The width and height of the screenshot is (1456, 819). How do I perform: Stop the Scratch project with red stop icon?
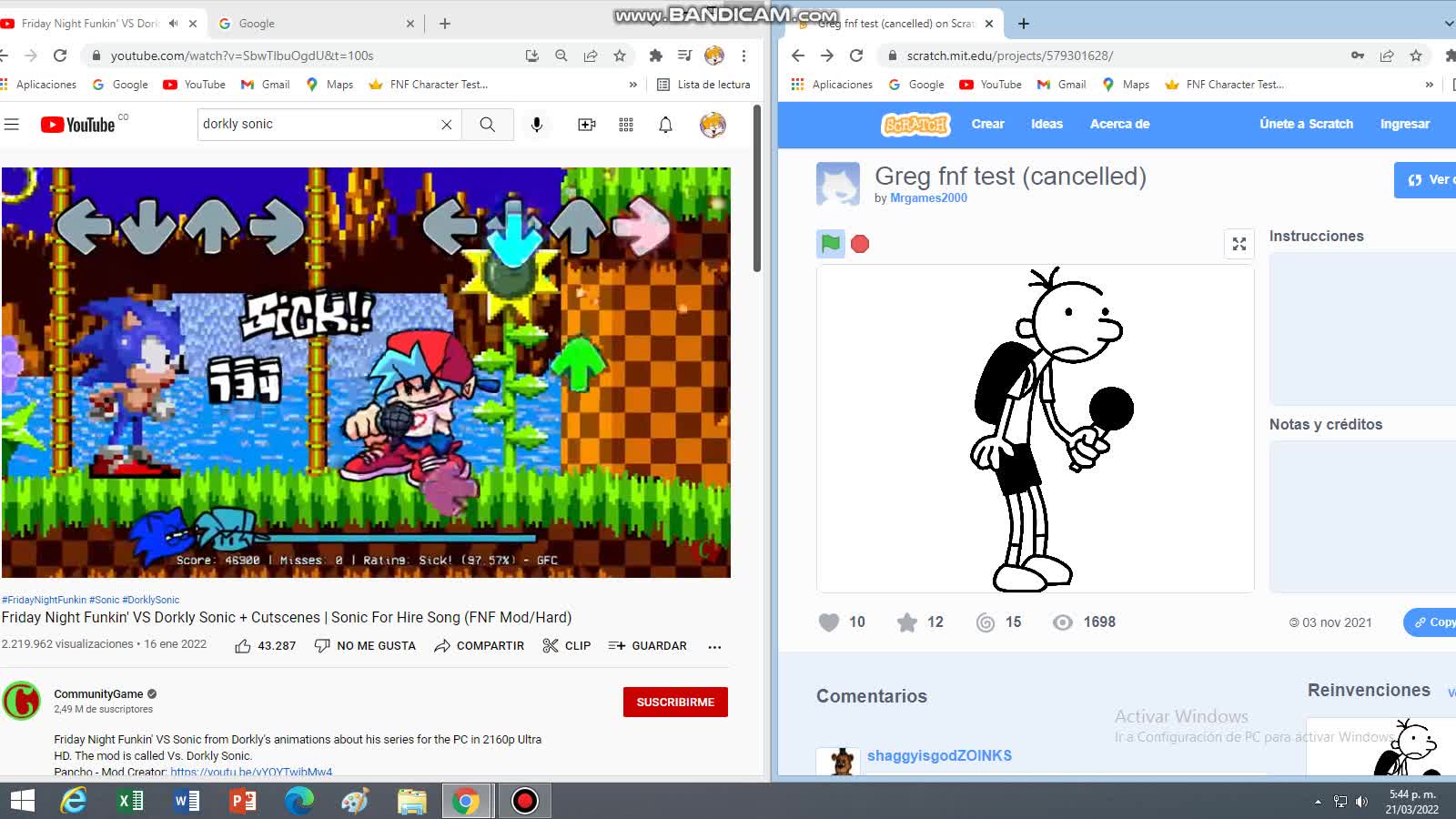point(860,244)
